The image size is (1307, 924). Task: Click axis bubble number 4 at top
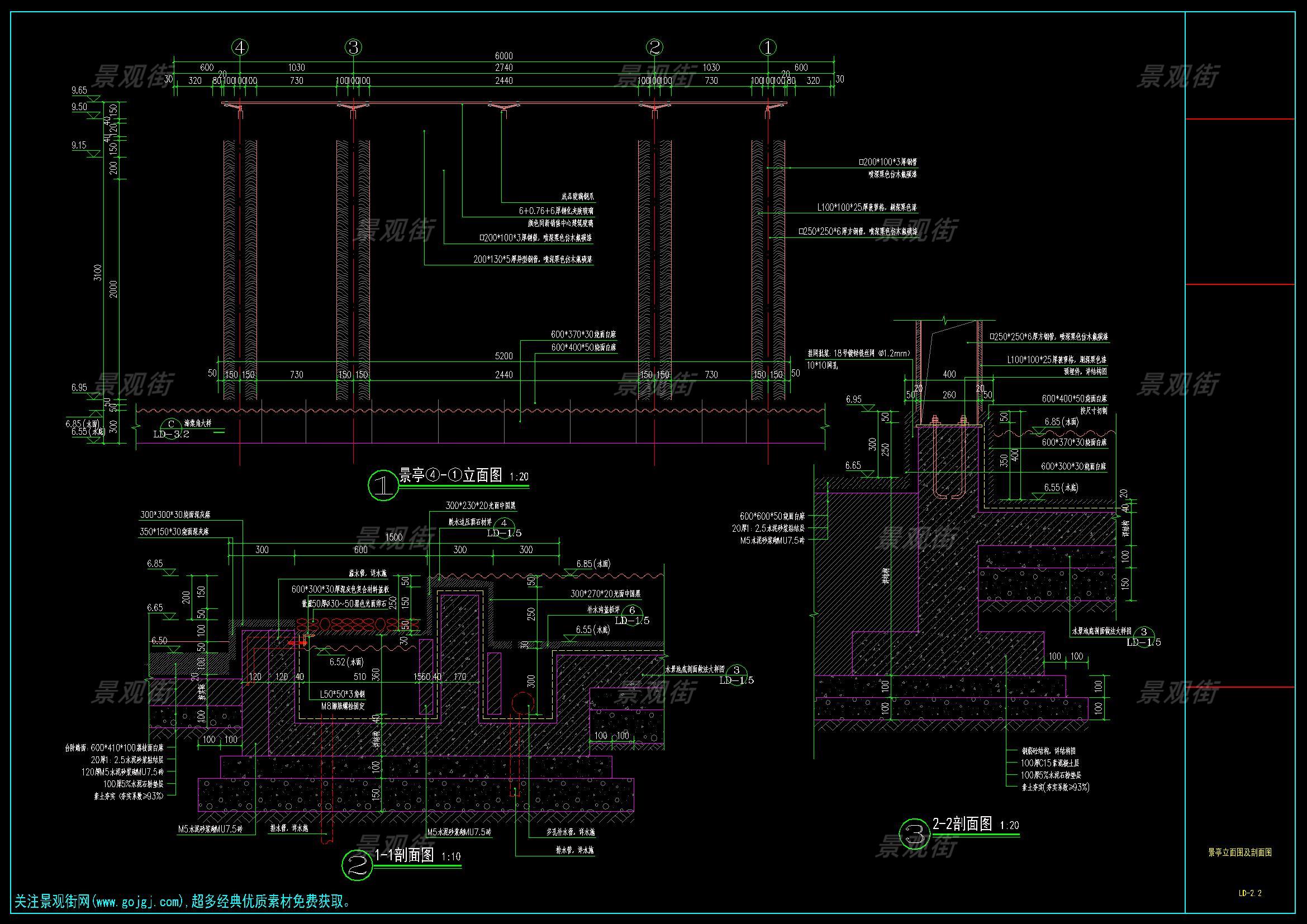click(240, 47)
